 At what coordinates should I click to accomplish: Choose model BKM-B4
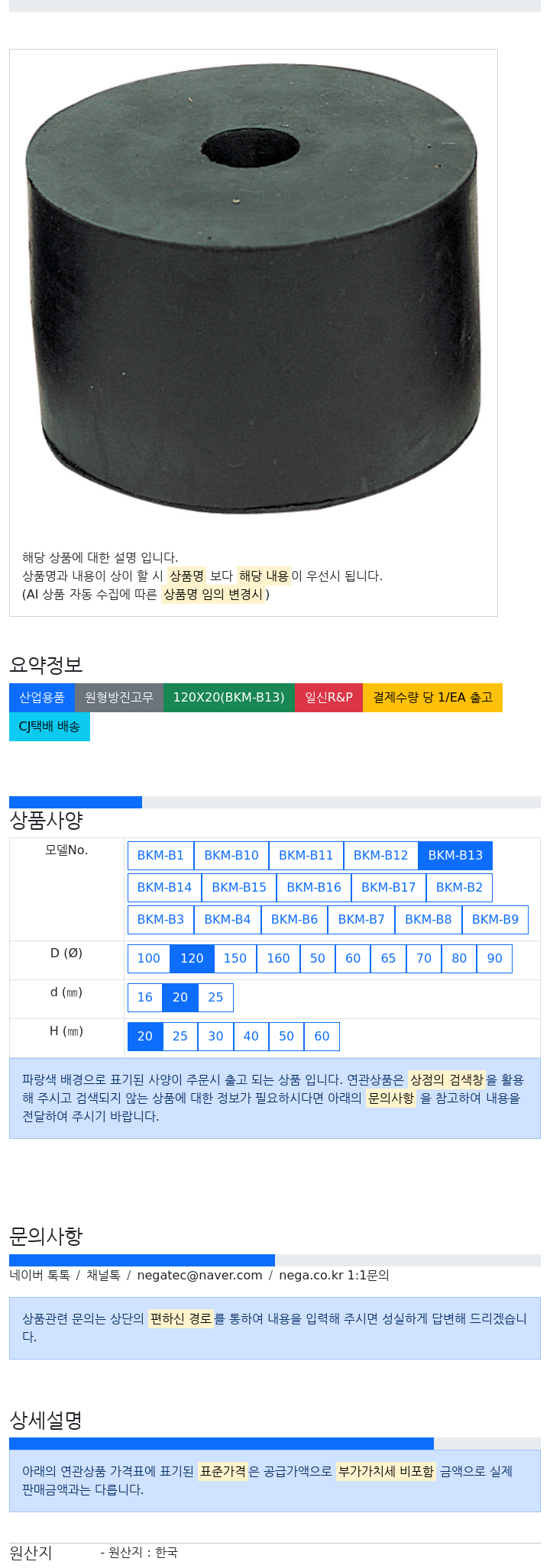pyautogui.click(x=228, y=920)
